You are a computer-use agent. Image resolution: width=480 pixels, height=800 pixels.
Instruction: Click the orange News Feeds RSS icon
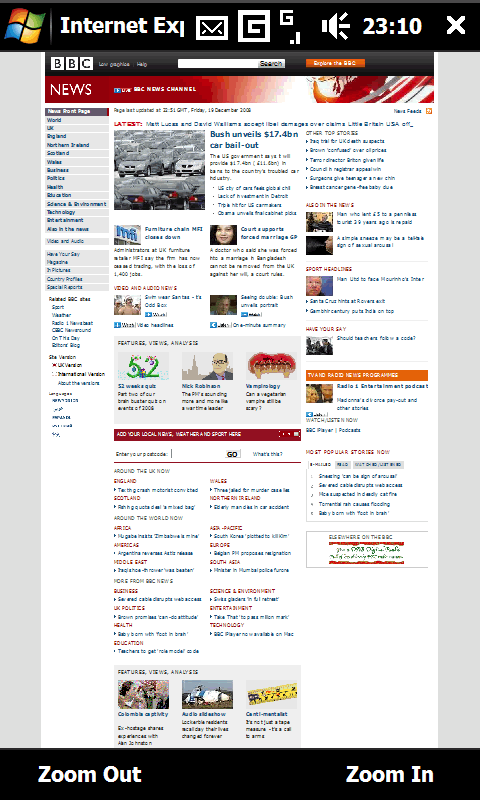click(429, 111)
